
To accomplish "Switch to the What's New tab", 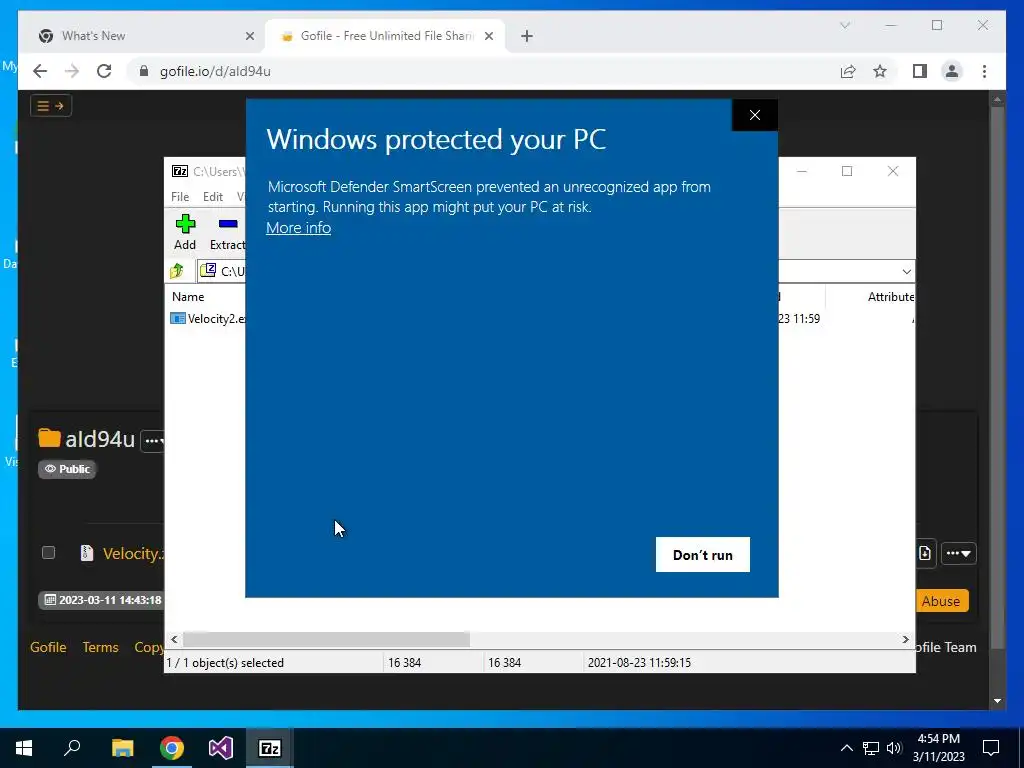I will coord(147,36).
